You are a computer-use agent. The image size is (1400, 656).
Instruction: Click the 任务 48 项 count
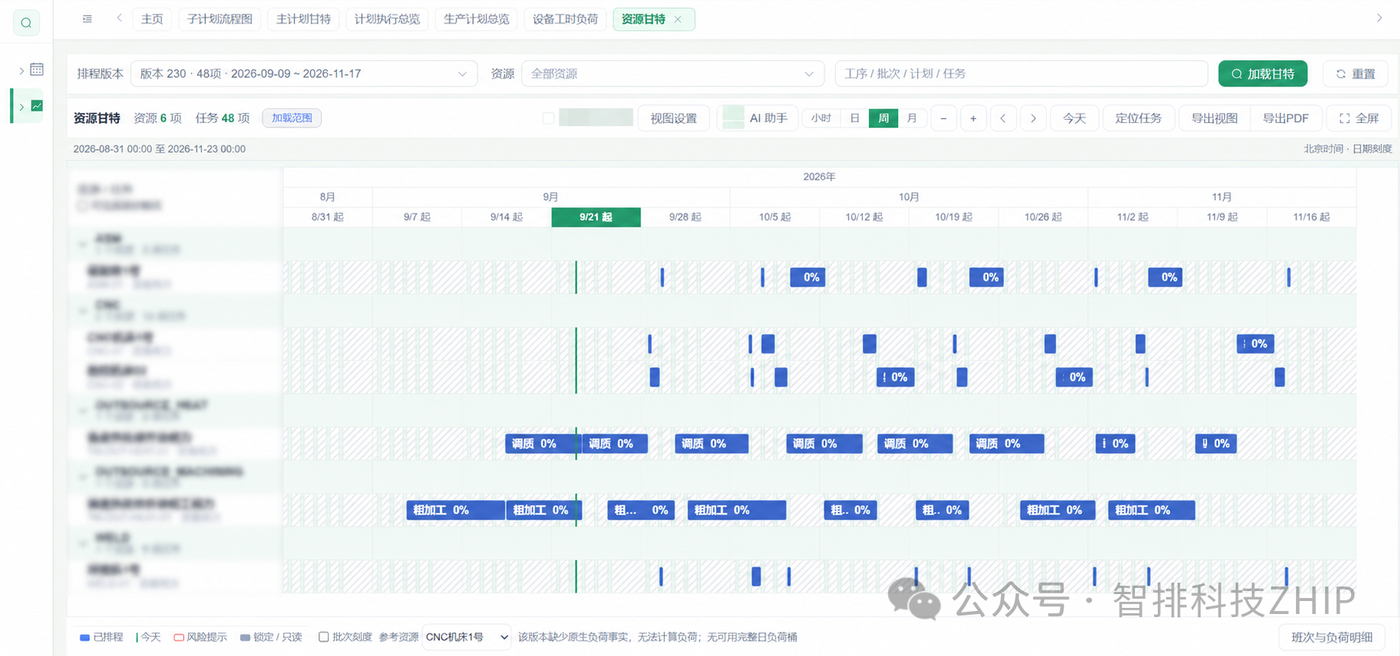223,118
